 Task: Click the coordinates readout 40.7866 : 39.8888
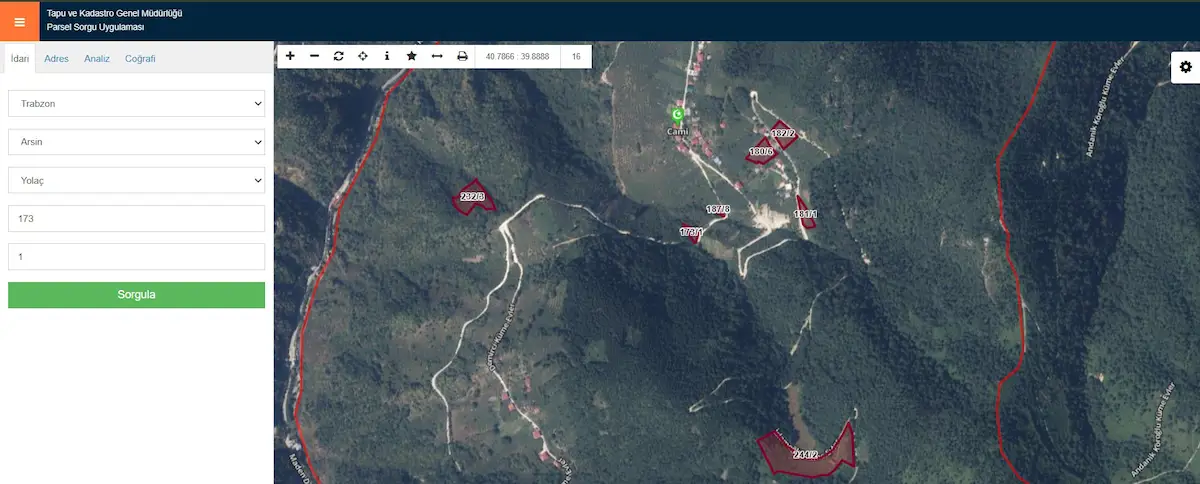point(517,57)
